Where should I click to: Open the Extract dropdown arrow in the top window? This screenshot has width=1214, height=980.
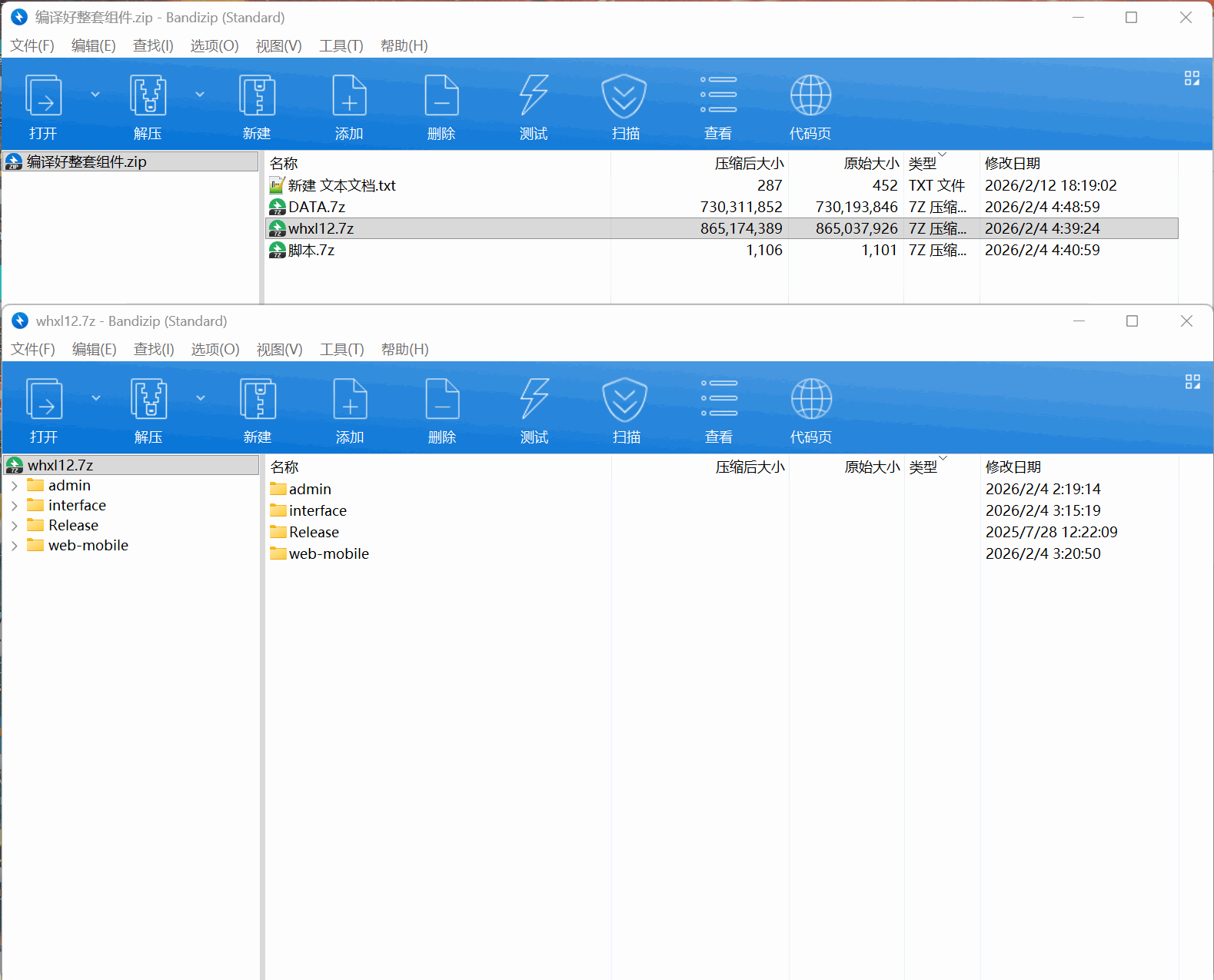pyautogui.click(x=200, y=95)
